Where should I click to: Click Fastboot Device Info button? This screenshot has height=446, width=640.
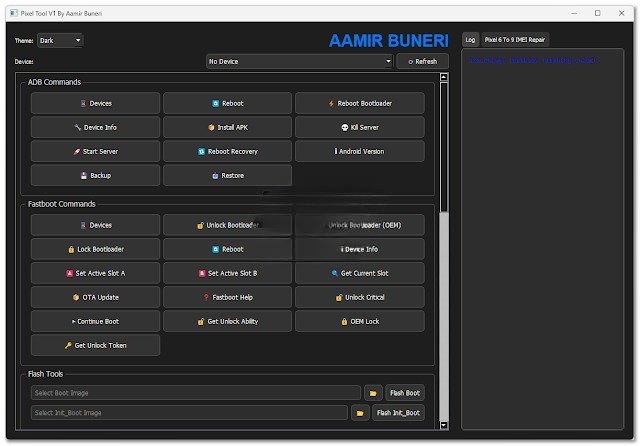tap(360, 249)
